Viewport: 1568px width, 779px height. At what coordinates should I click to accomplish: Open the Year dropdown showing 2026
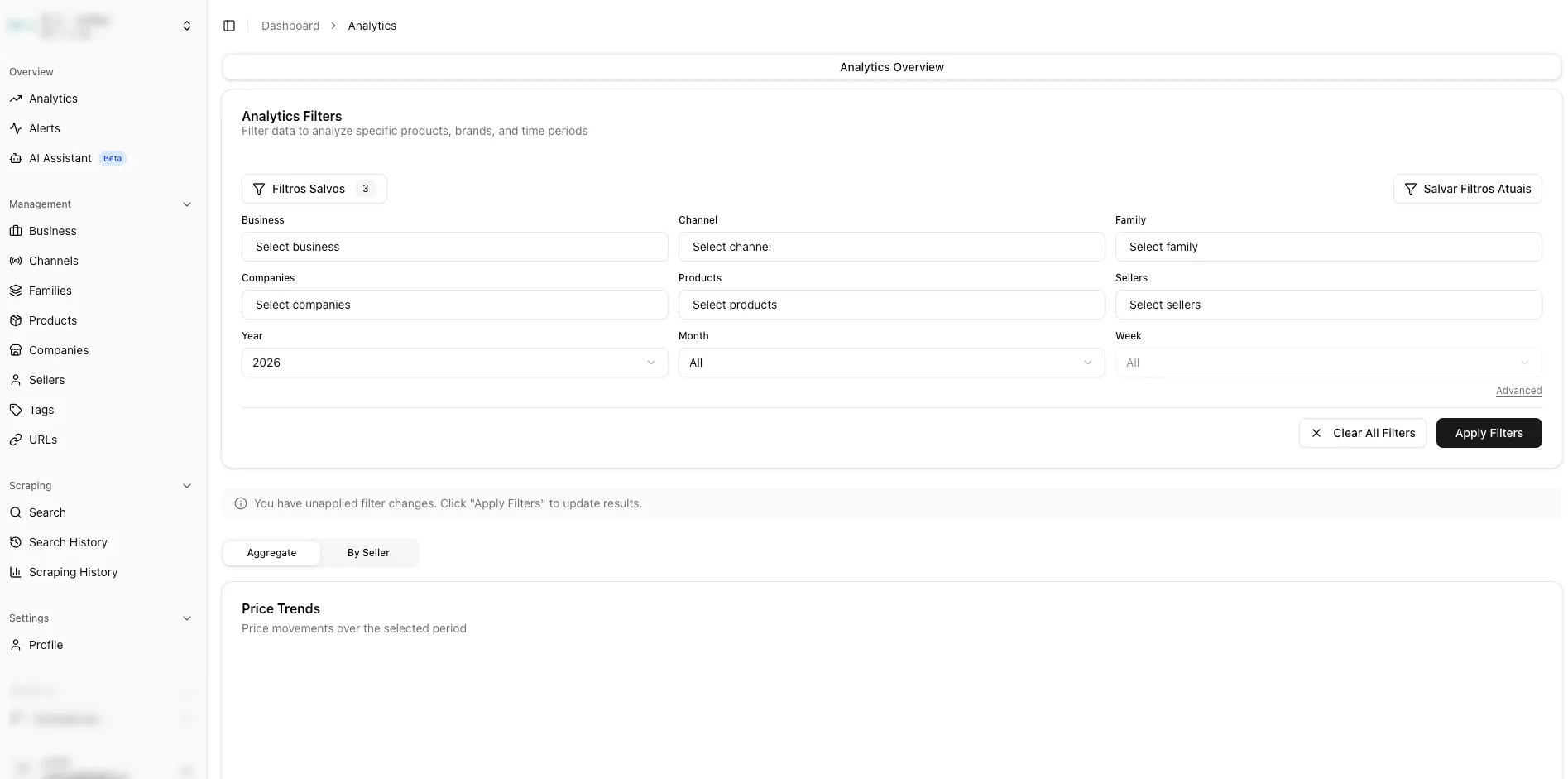pyautogui.click(x=454, y=363)
